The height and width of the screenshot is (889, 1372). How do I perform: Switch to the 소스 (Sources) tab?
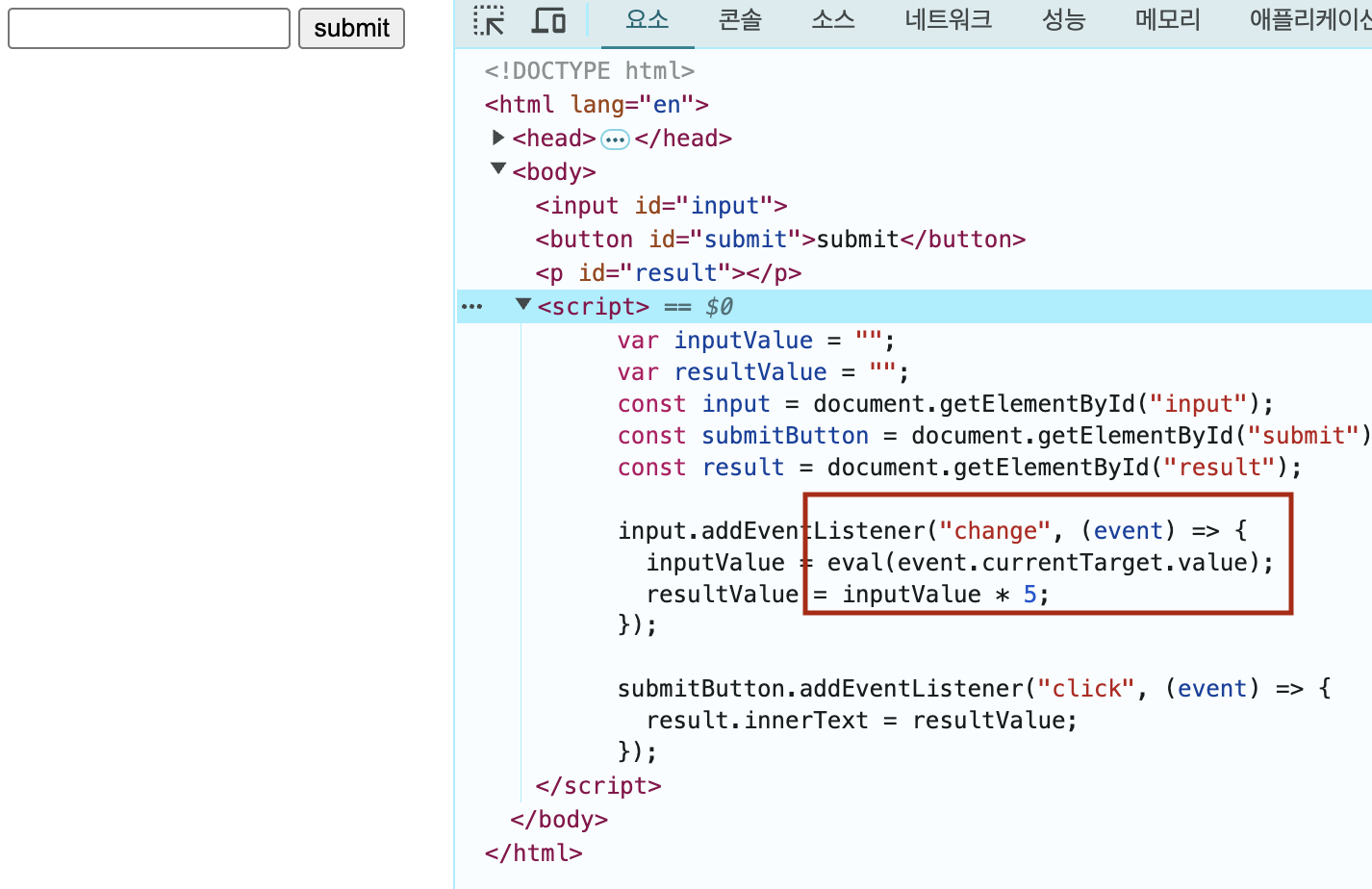[833, 20]
